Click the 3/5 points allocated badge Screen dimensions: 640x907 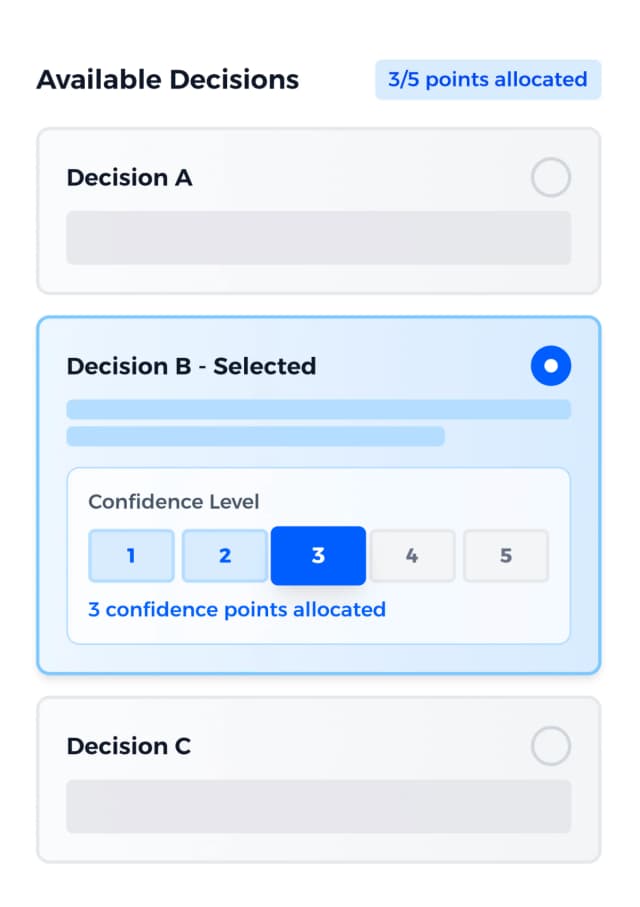coord(487,79)
